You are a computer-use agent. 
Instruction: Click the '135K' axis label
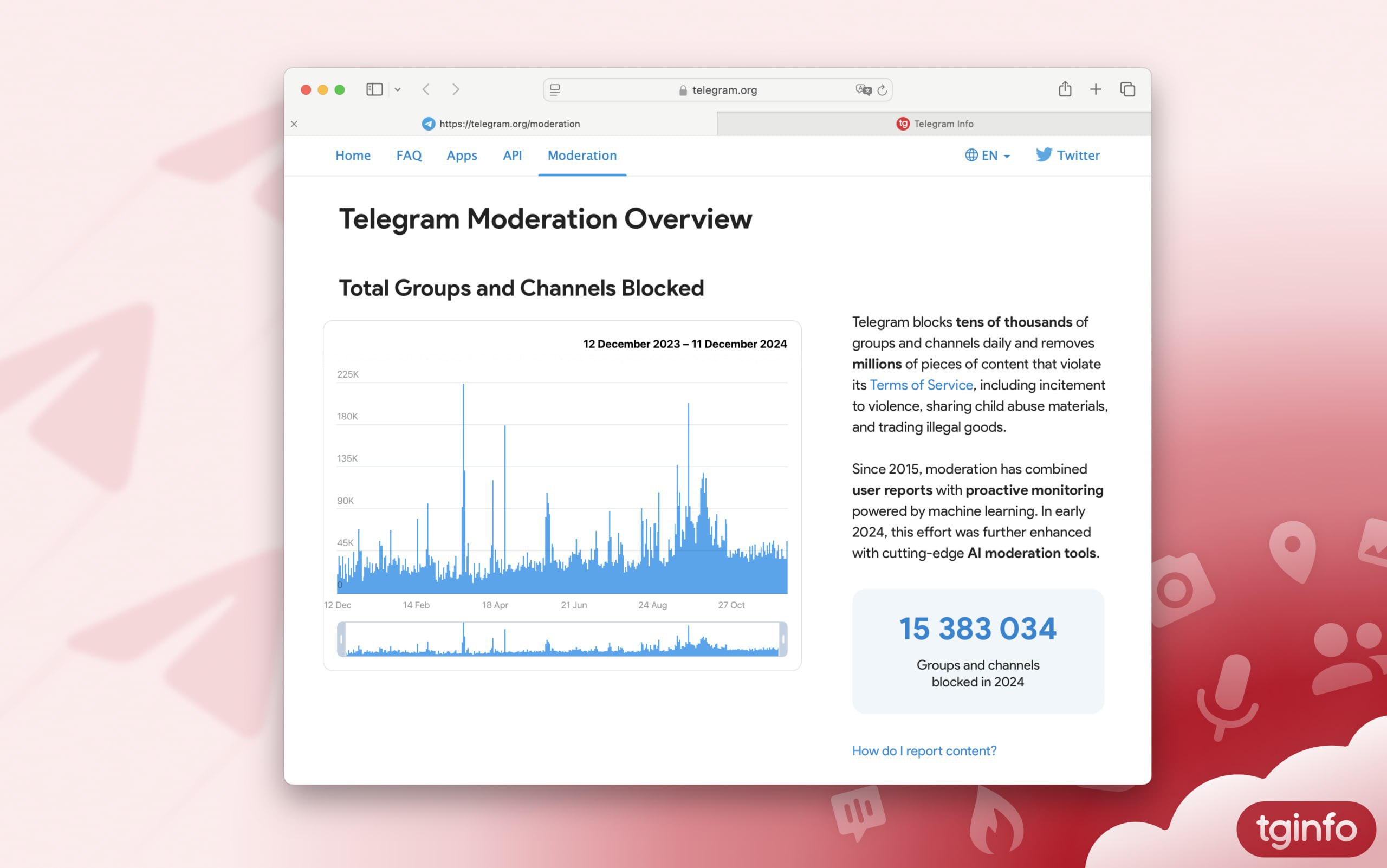[x=347, y=458]
